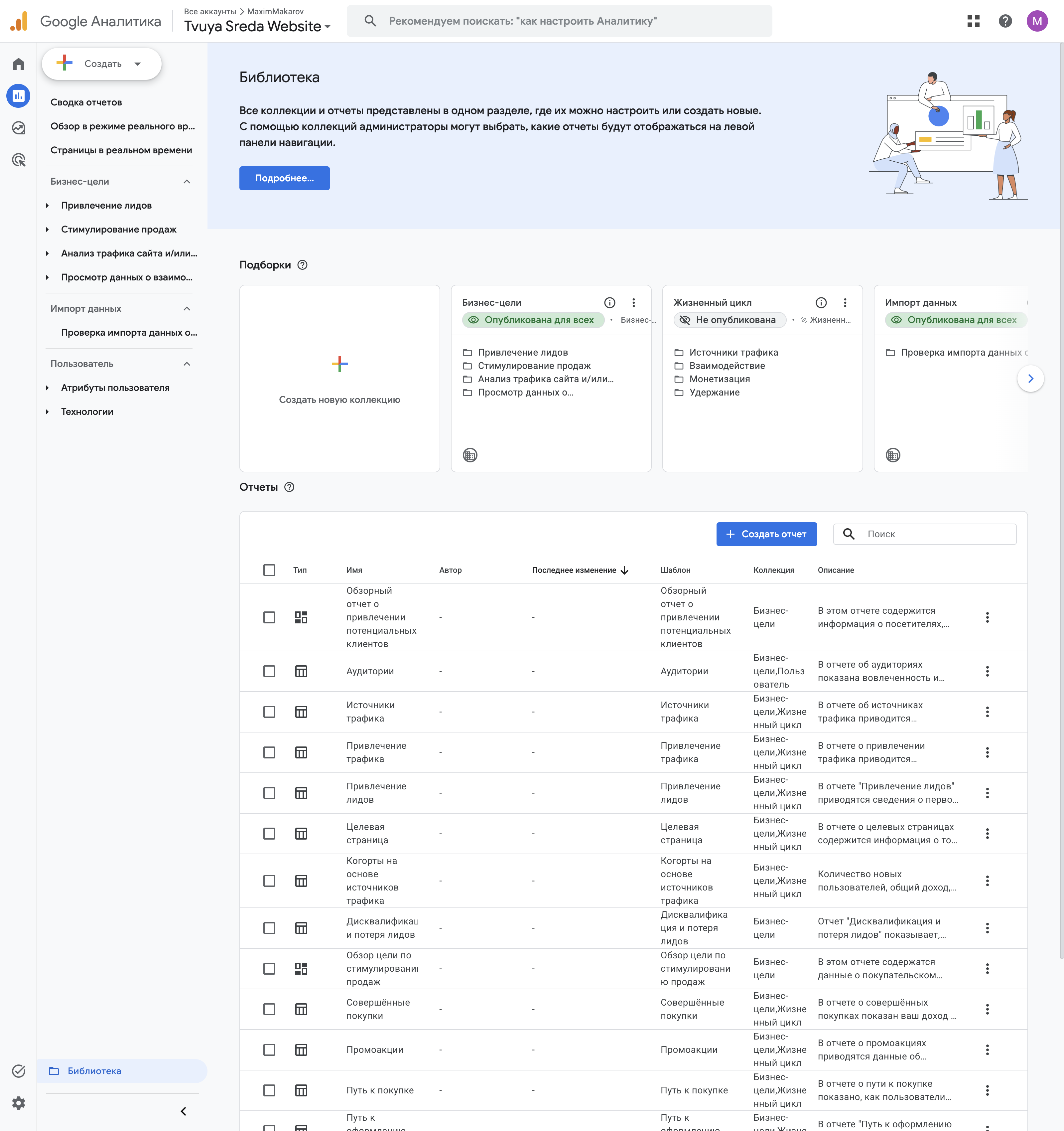Open more options for Жизненный цикл collection
Screen dimensions: 1064x1131
pyautogui.click(x=845, y=303)
